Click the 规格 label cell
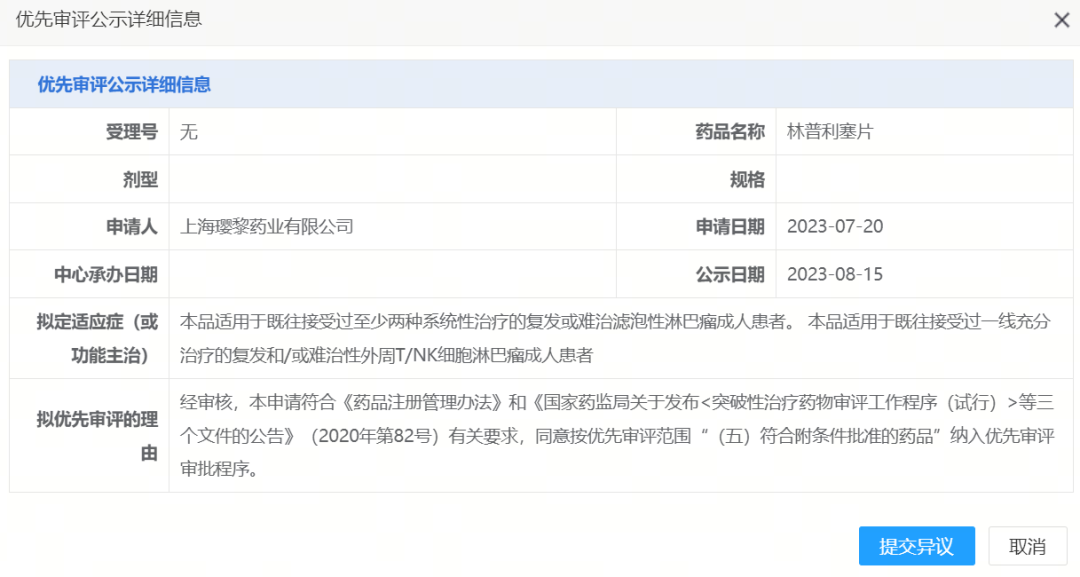This screenshot has height=577, width=1080. tap(747, 180)
